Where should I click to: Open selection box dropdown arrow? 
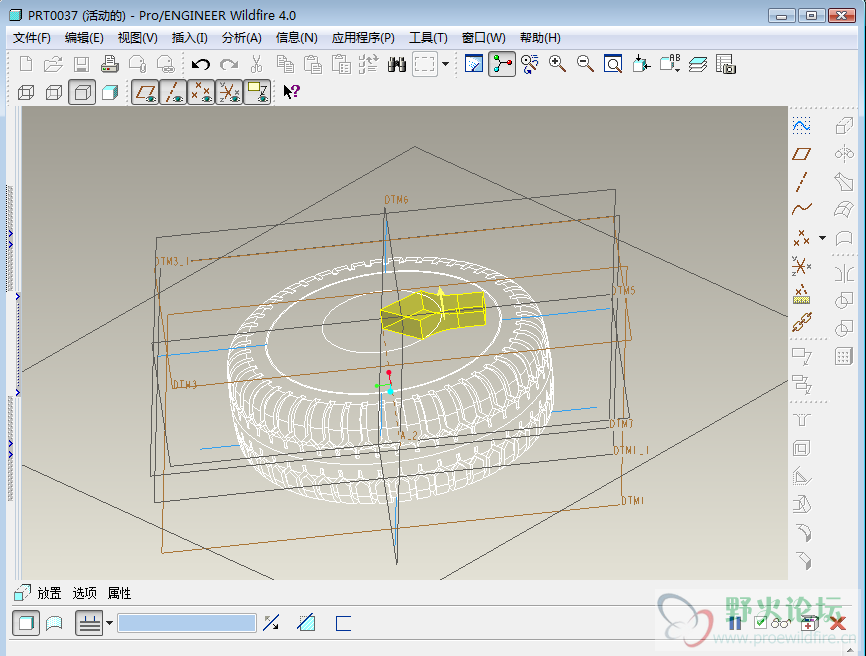tap(445, 65)
